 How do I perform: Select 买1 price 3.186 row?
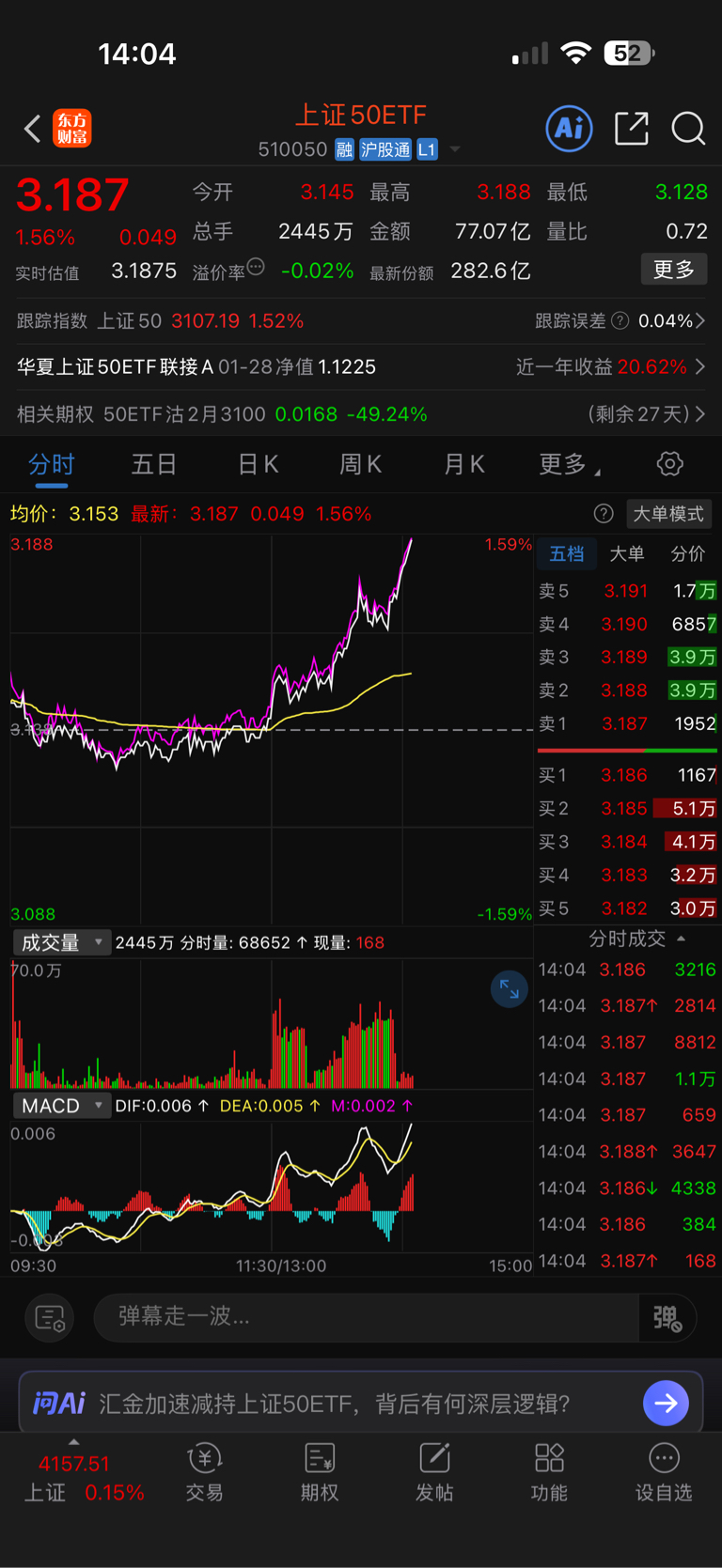tap(627, 775)
